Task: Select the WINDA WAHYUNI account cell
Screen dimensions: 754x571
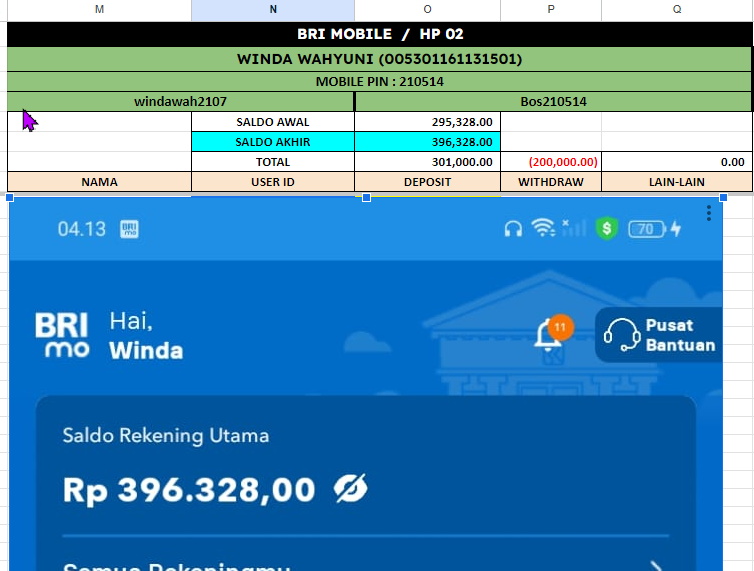Action: click(380, 59)
